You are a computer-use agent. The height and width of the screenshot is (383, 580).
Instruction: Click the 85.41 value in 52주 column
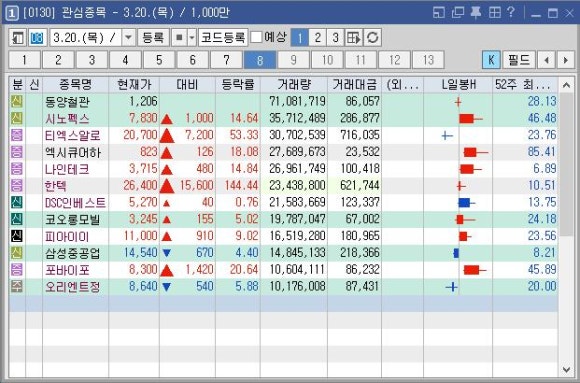tap(542, 152)
